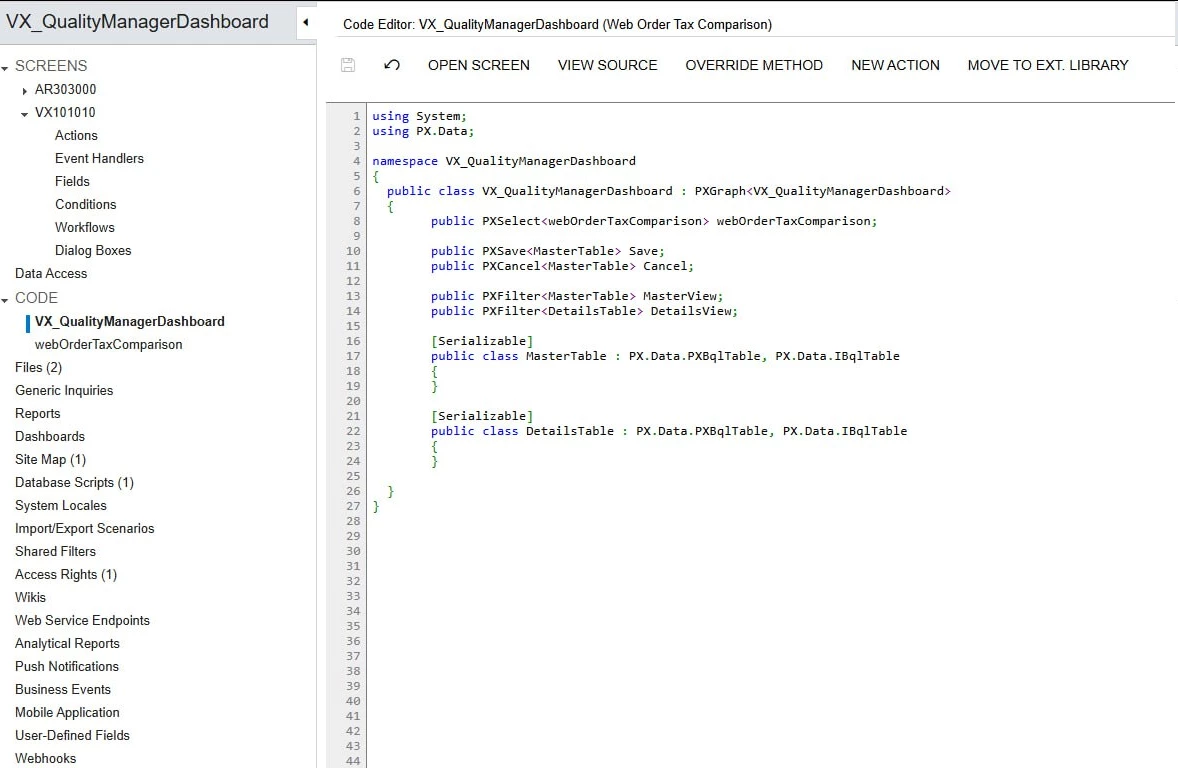Click OPEN SCREEN in the toolbar
Viewport: 1178px width, 768px height.
(x=478, y=65)
